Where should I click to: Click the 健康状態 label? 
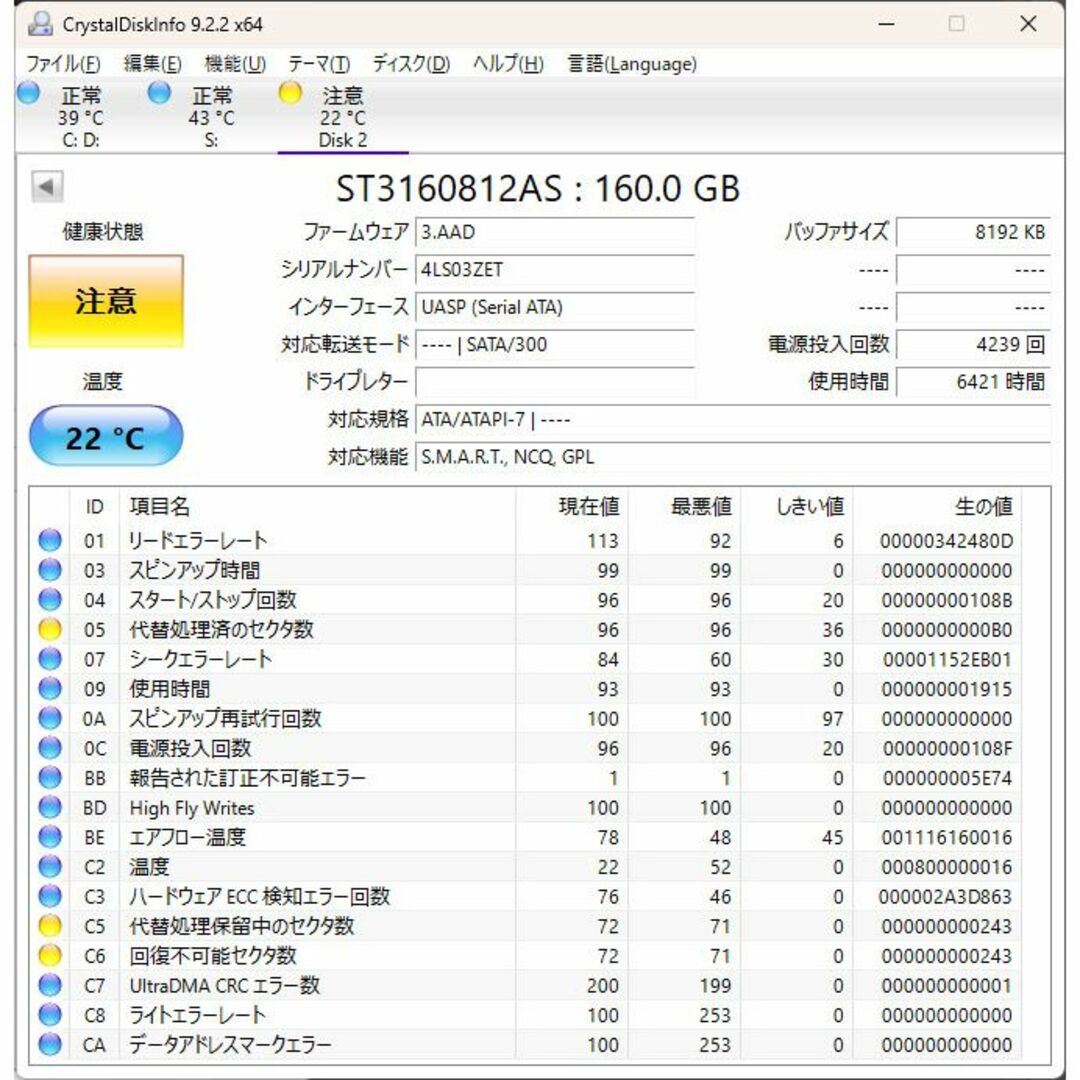click(103, 231)
